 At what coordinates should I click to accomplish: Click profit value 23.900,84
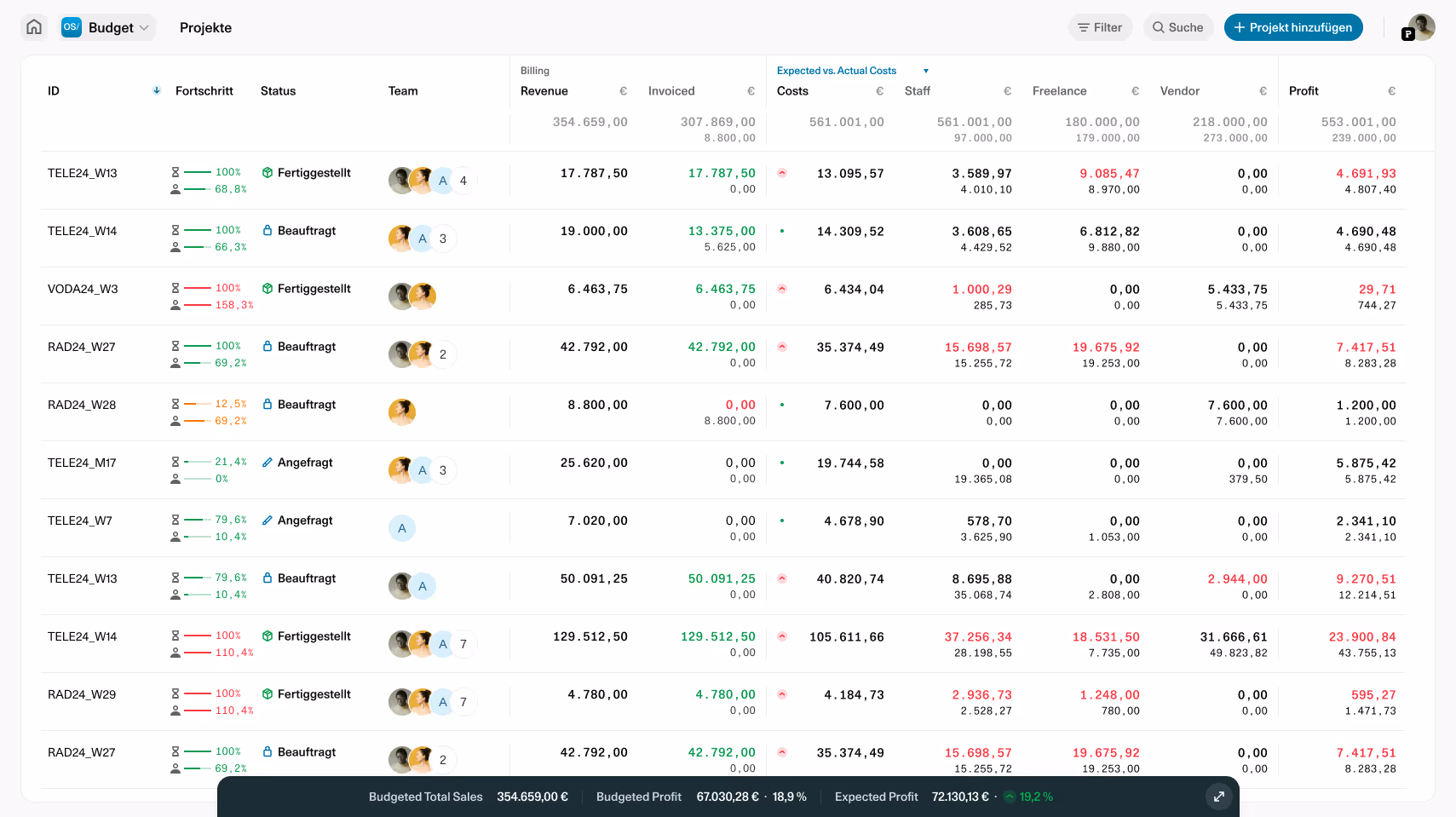click(x=1362, y=636)
